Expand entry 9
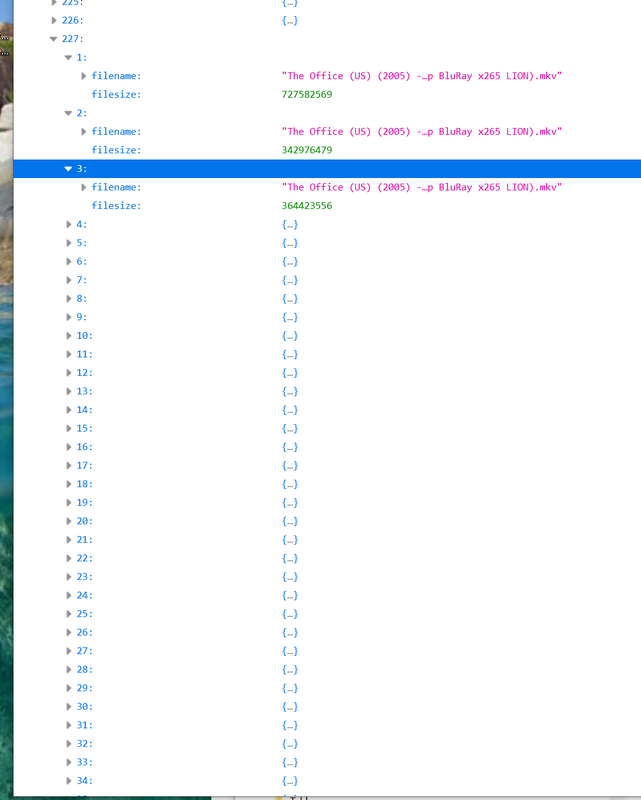 [69, 317]
